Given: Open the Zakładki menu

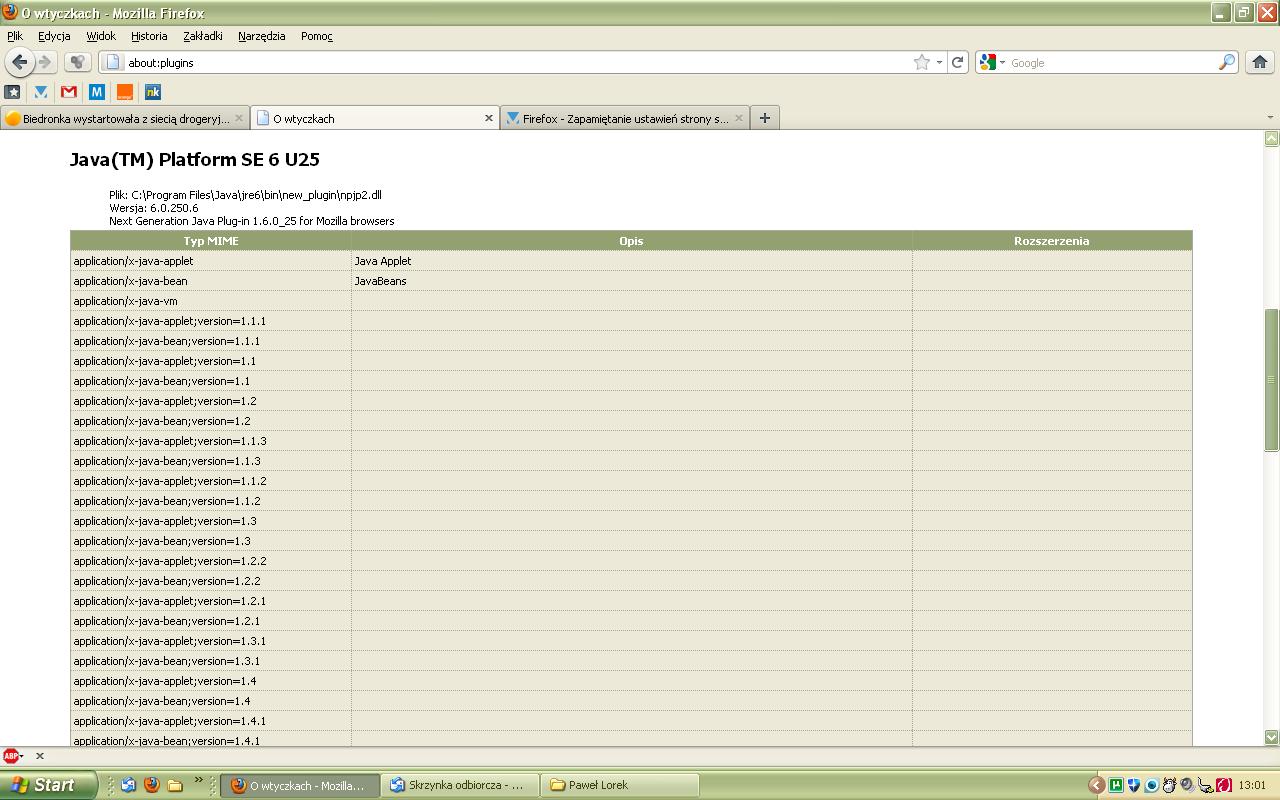Looking at the screenshot, I should (203, 36).
